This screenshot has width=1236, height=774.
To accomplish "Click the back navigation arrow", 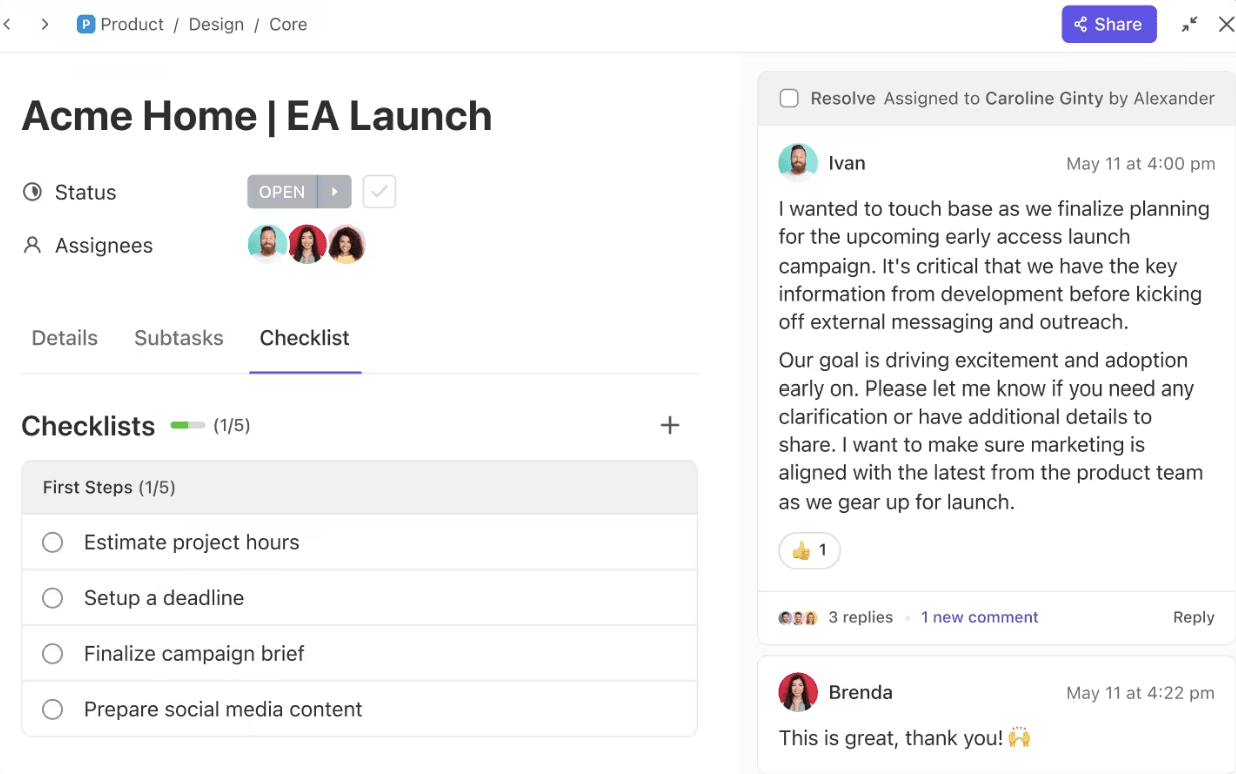I will [7, 24].
